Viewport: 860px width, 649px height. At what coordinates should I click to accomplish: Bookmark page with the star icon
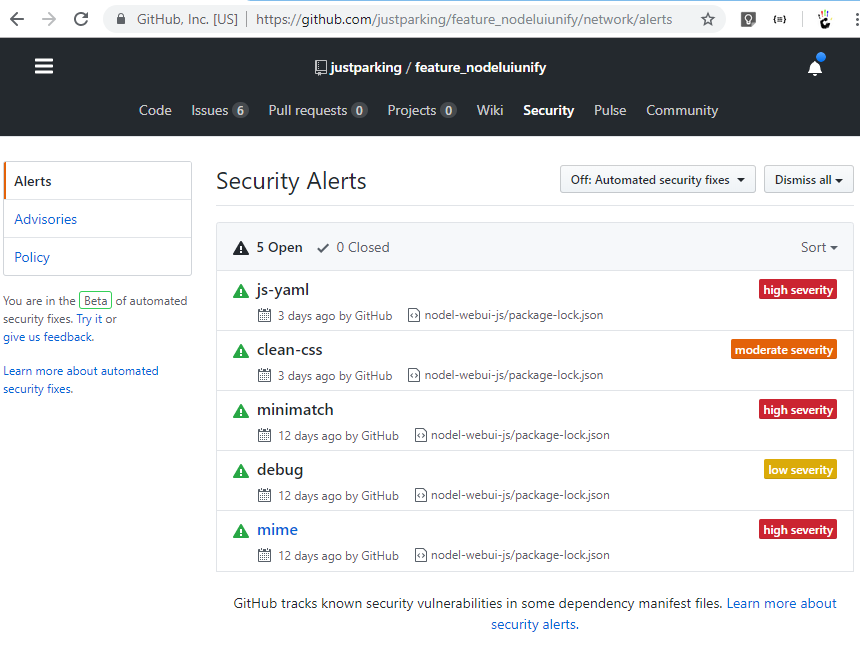click(x=708, y=19)
